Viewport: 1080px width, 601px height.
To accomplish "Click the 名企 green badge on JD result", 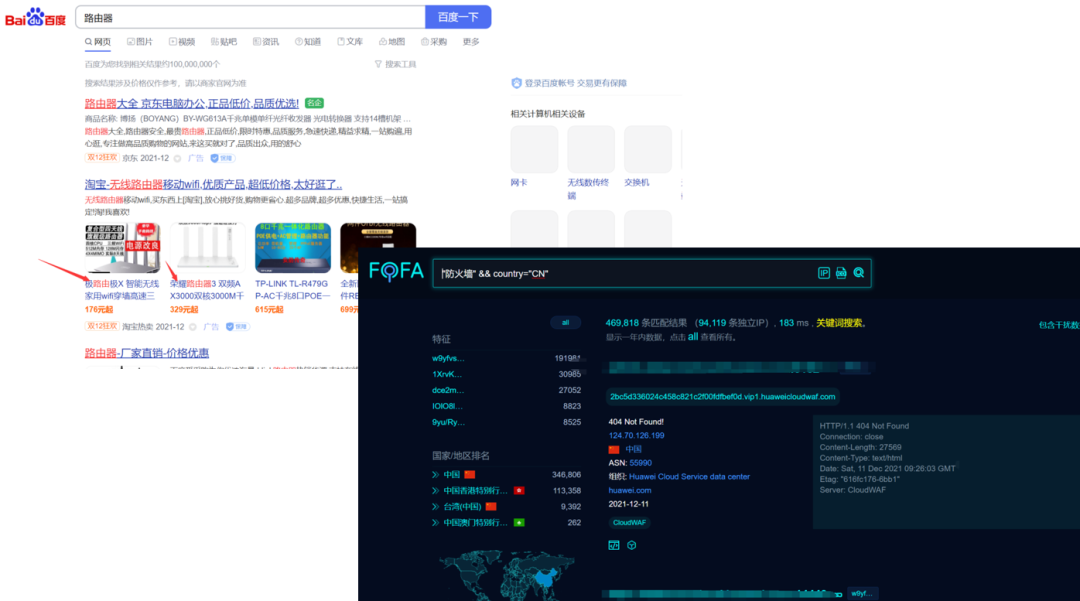I will pos(314,103).
